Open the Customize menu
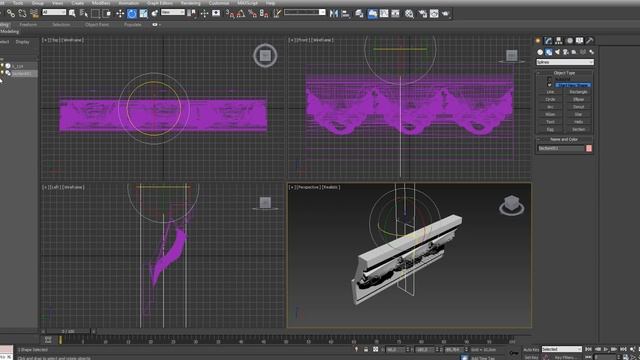The width and height of the screenshot is (640, 360). click(219, 3)
